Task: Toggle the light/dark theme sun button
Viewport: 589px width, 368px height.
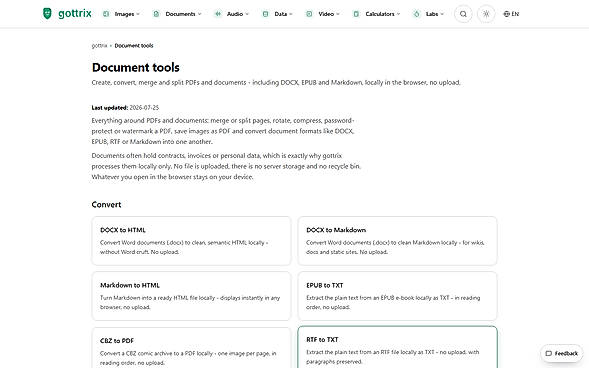Action: coord(486,14)
